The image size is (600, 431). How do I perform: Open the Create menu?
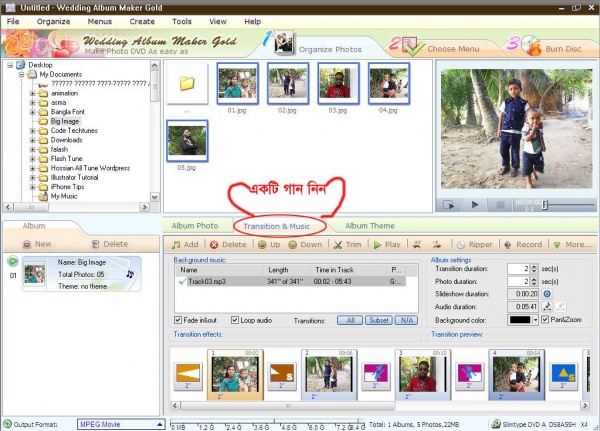[142, 21]
